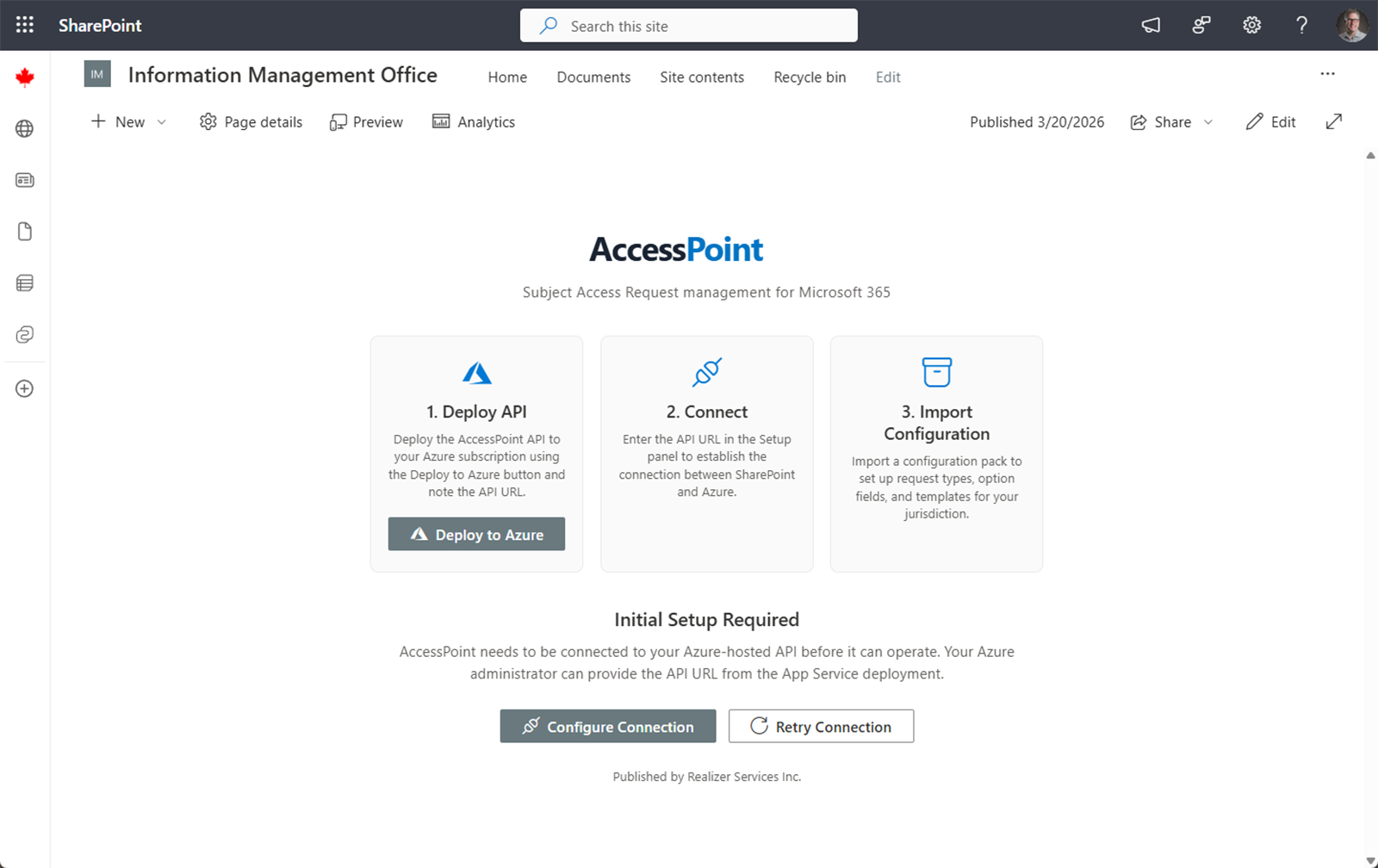Open the Recycle bin section
This screenshot has width=1378, height=868.
(809, 77)
